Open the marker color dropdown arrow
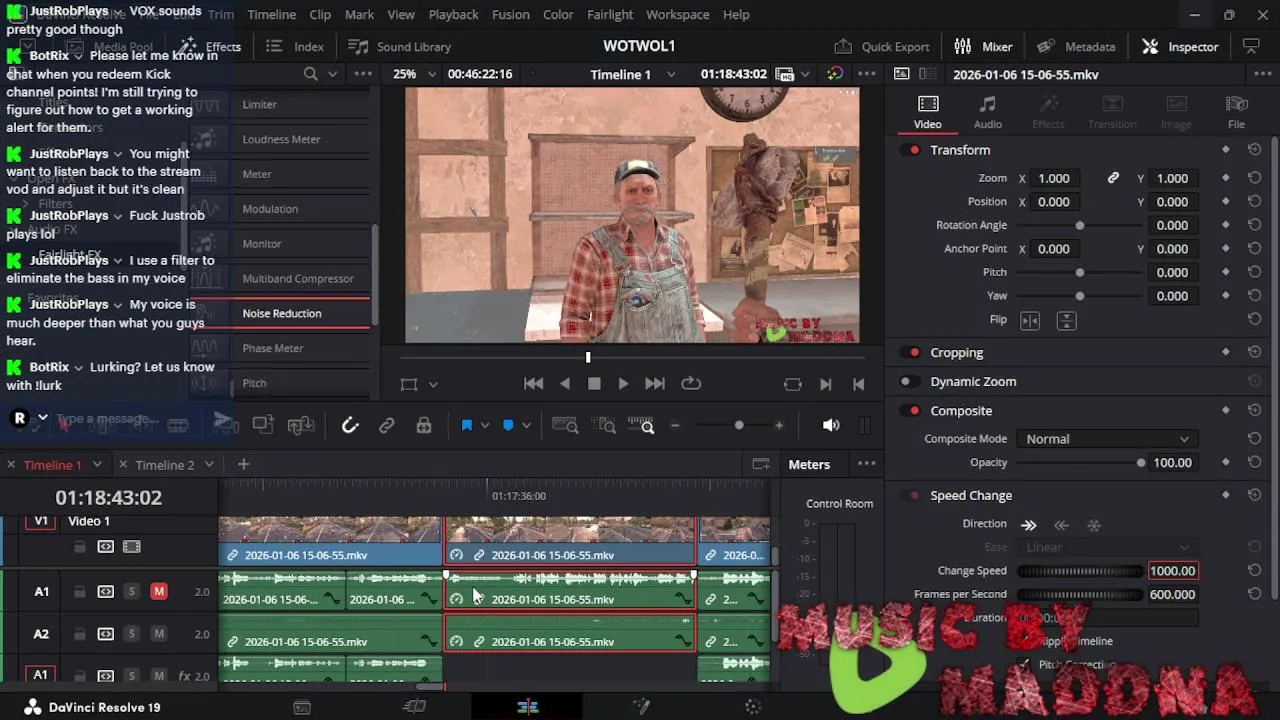Viewport: 1280px width, 720px height. click(x=526, y=426)
